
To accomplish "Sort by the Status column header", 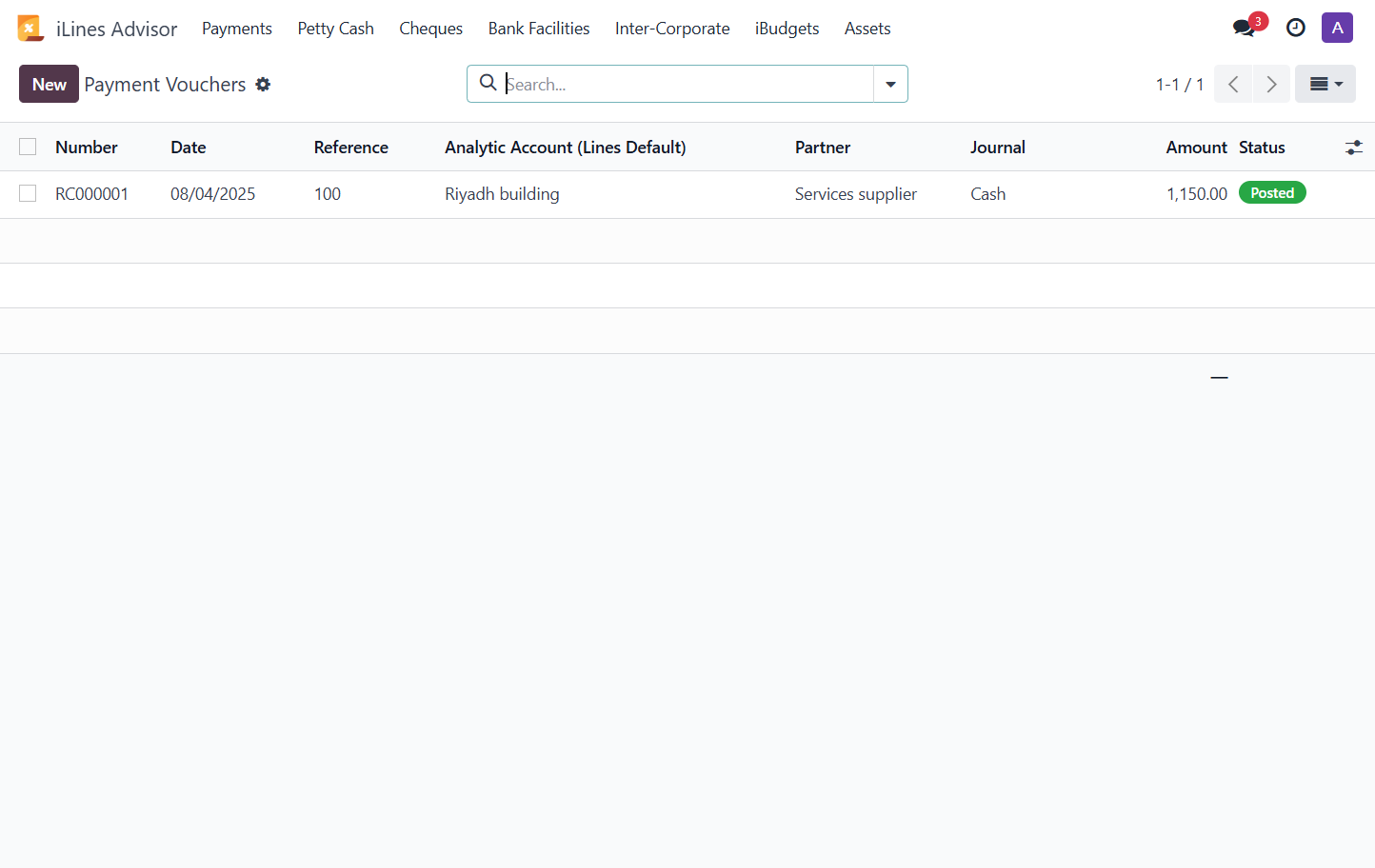I will pos(1262,147).
